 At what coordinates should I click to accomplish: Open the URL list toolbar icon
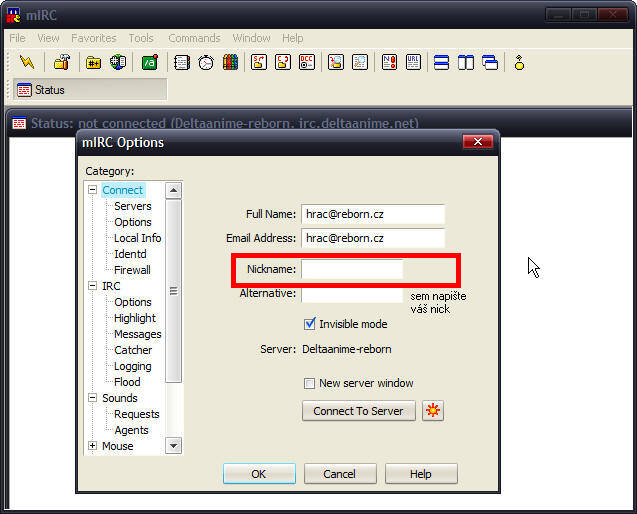point(413,62)
